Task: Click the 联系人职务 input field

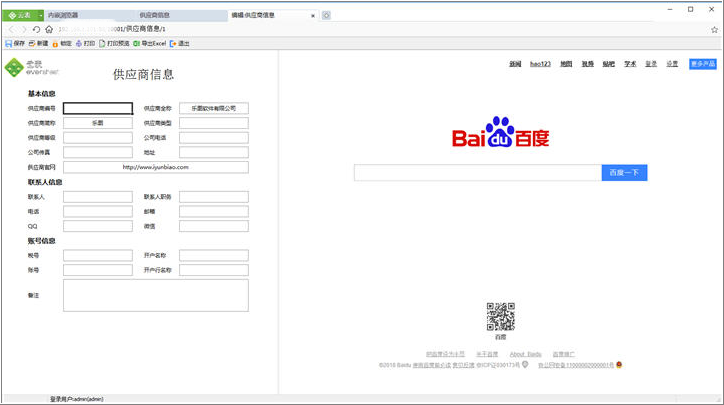Action: coord(214,197)
